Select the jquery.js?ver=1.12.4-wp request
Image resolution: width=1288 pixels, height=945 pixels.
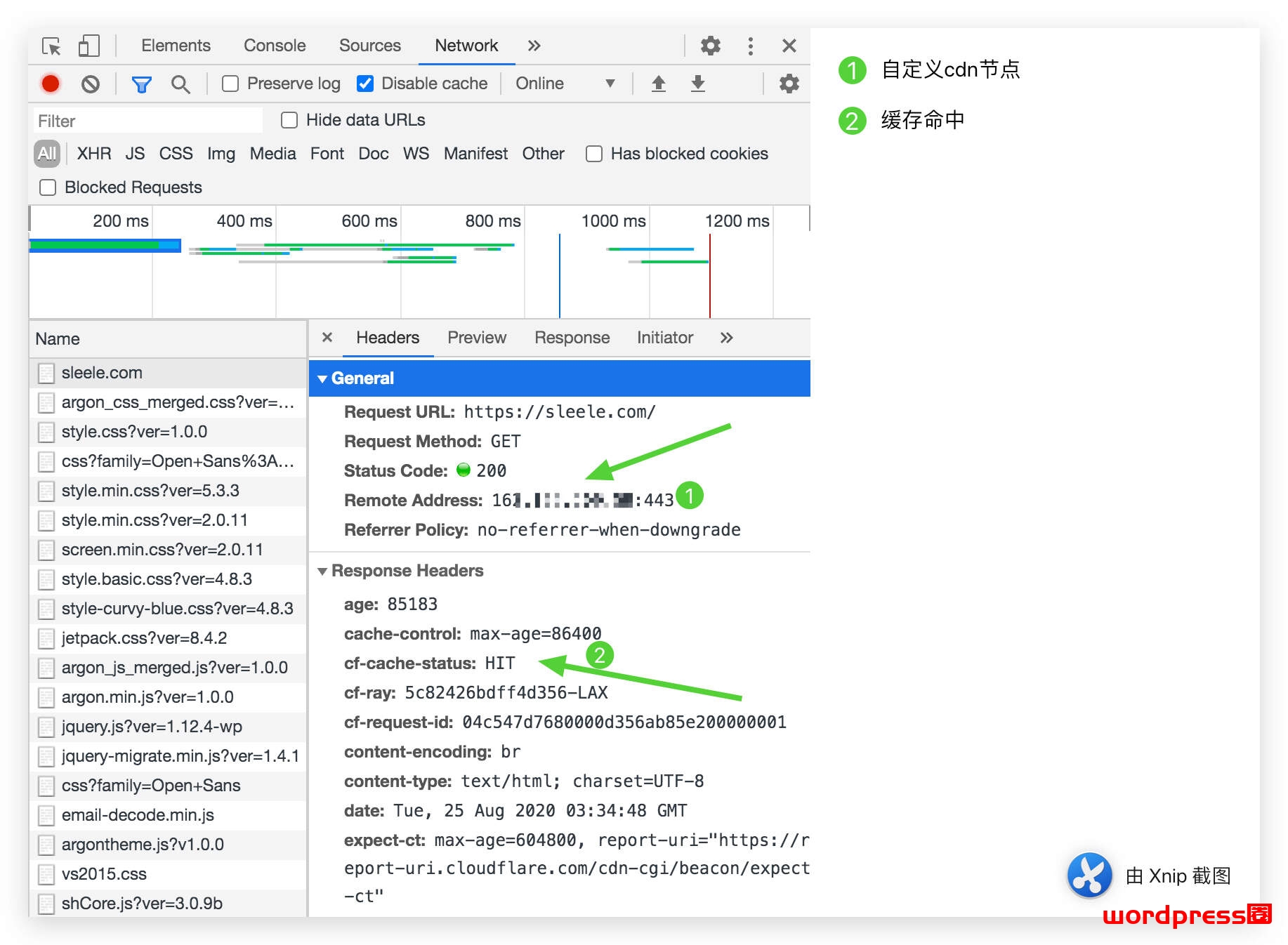pos(168,727)
